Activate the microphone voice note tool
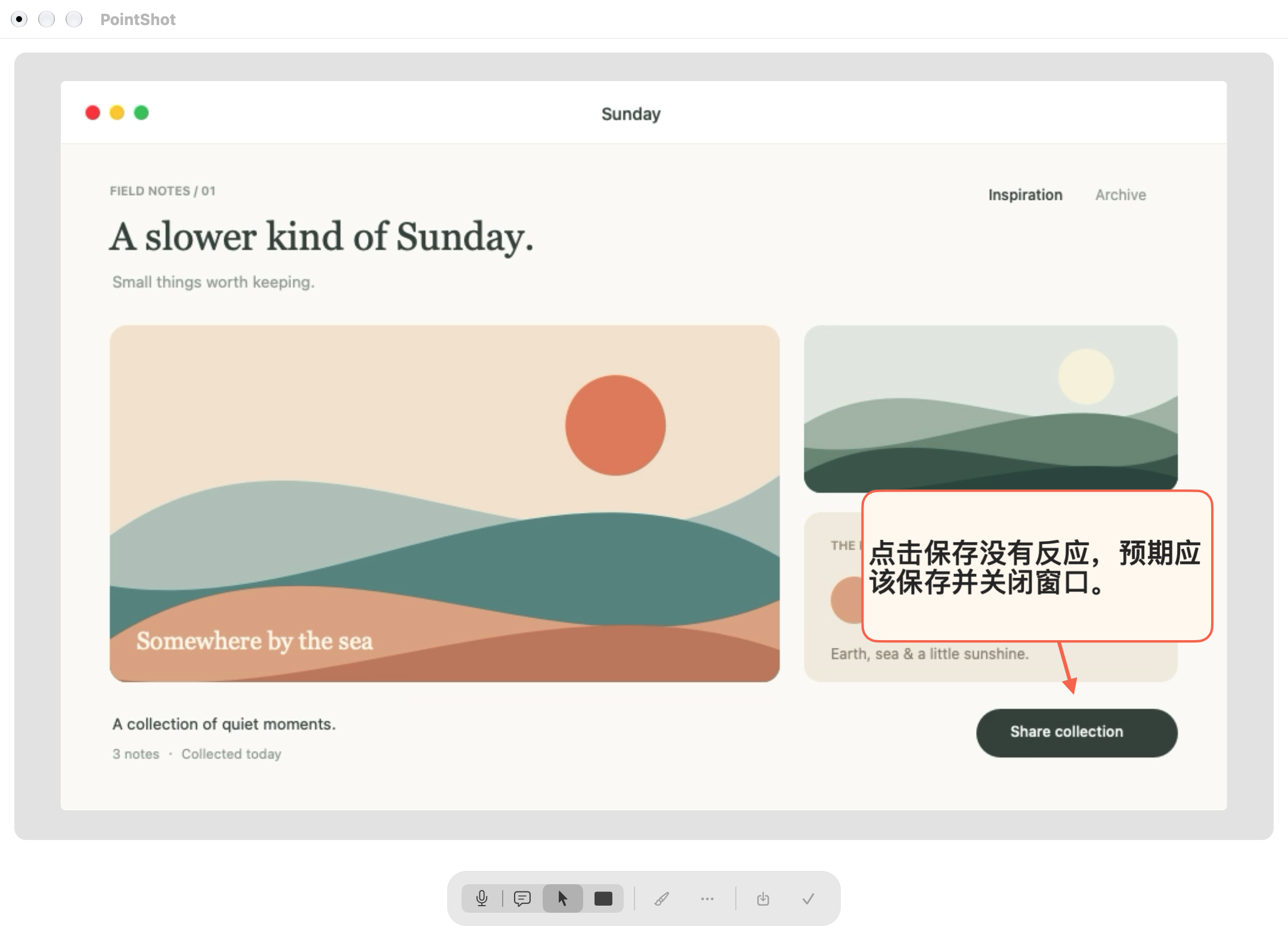The width and height of the screenshot is (1288, 945). (482, 898)
